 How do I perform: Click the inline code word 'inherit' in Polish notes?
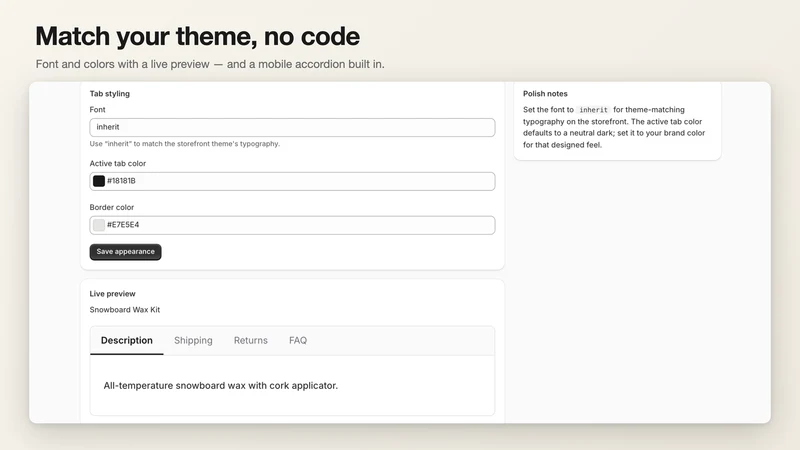click(593, 110)
